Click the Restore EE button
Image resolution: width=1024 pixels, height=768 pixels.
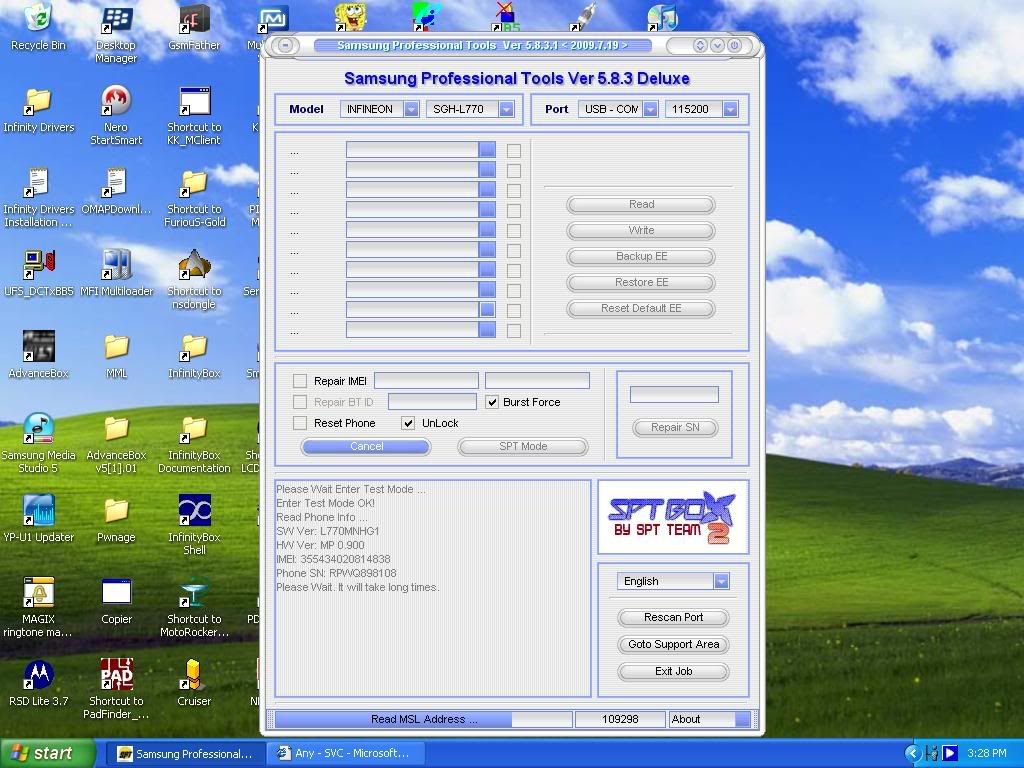tap(641, 283)
